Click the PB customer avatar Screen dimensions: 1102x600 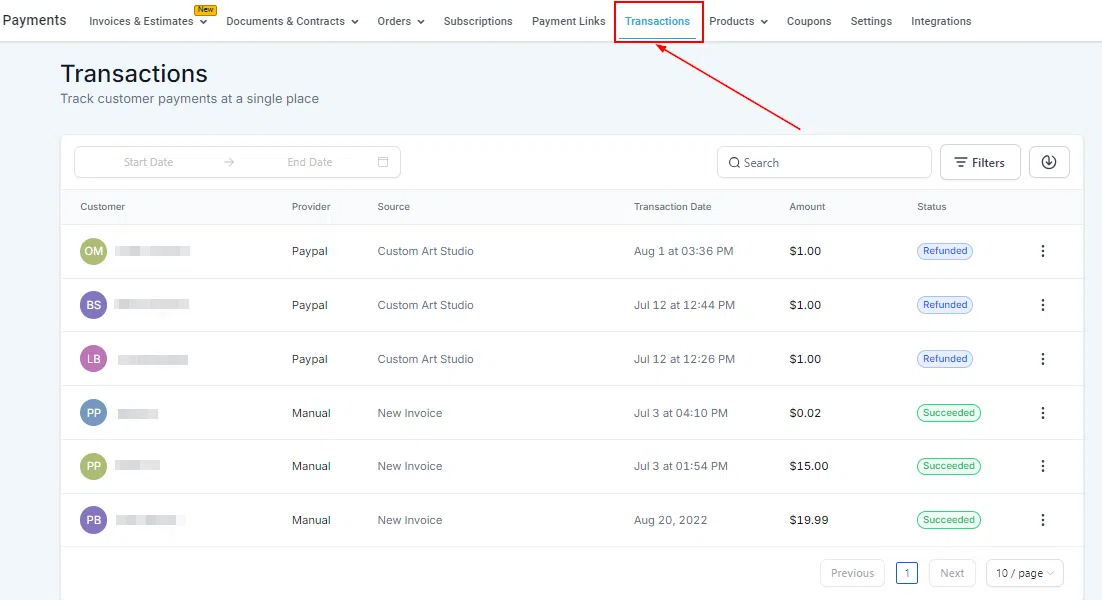coord(93,520)
